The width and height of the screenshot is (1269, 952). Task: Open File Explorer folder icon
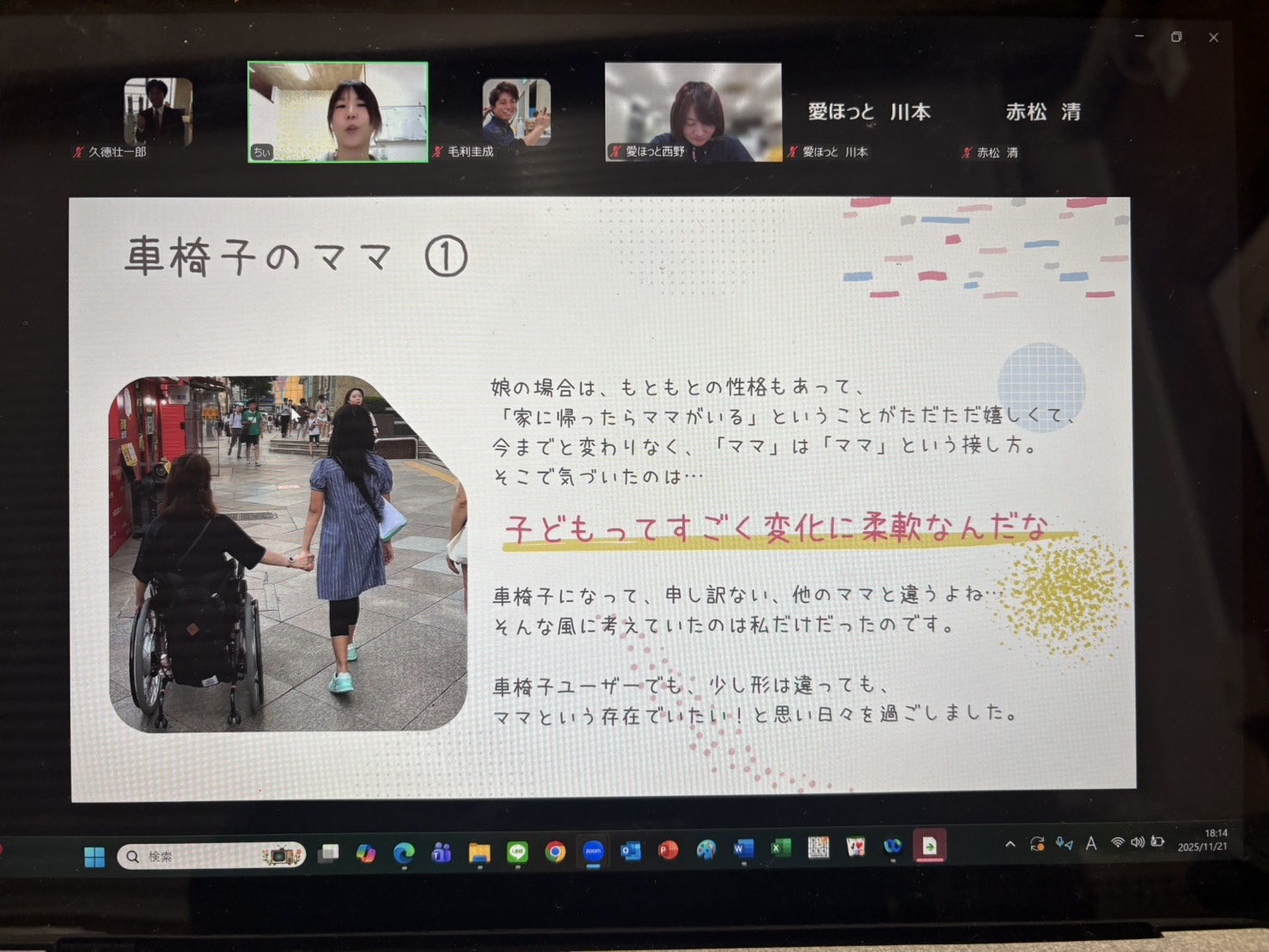click(x=479, y=852)
